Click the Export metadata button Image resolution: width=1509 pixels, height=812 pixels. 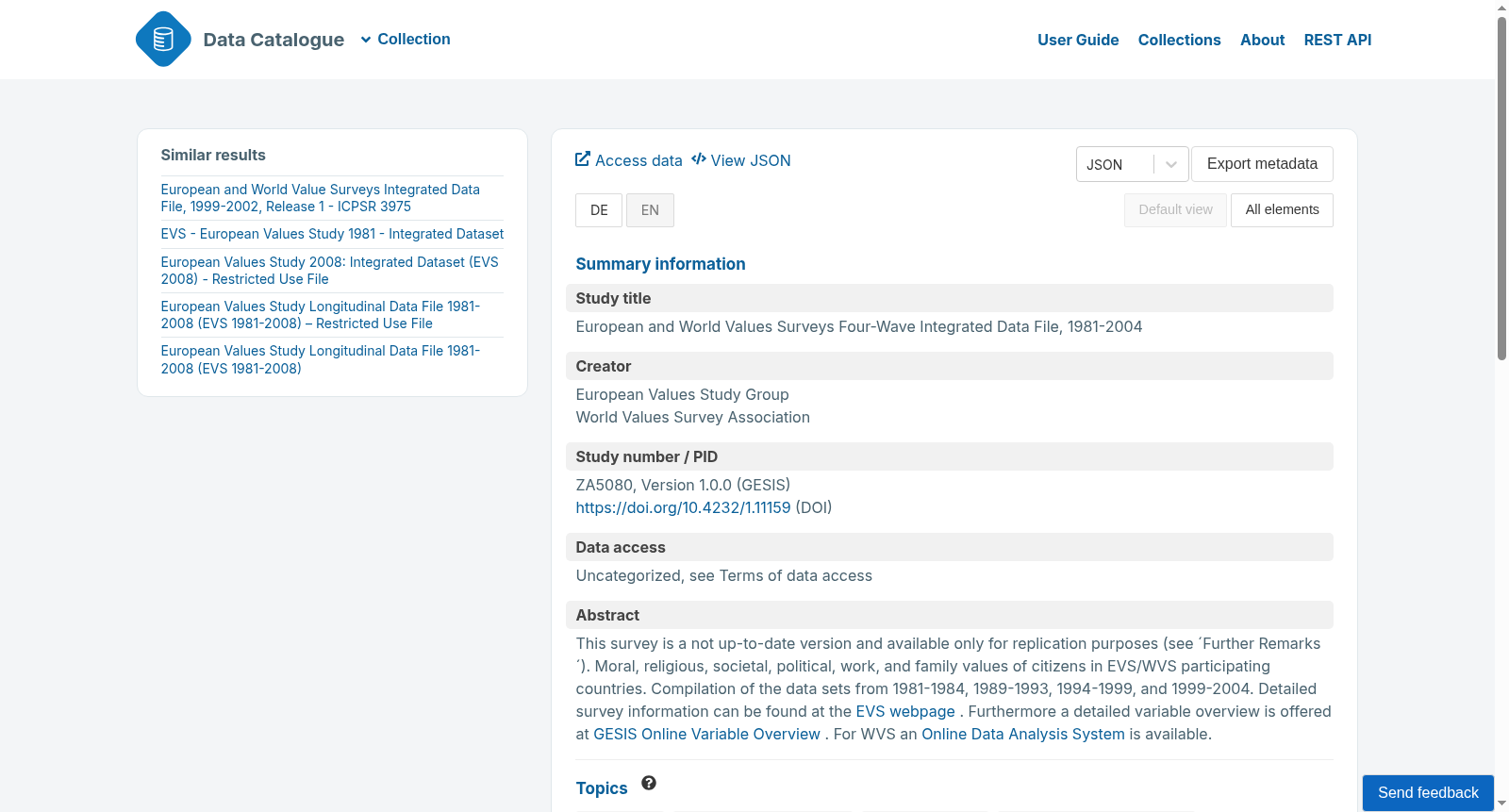coord(1262,164)
